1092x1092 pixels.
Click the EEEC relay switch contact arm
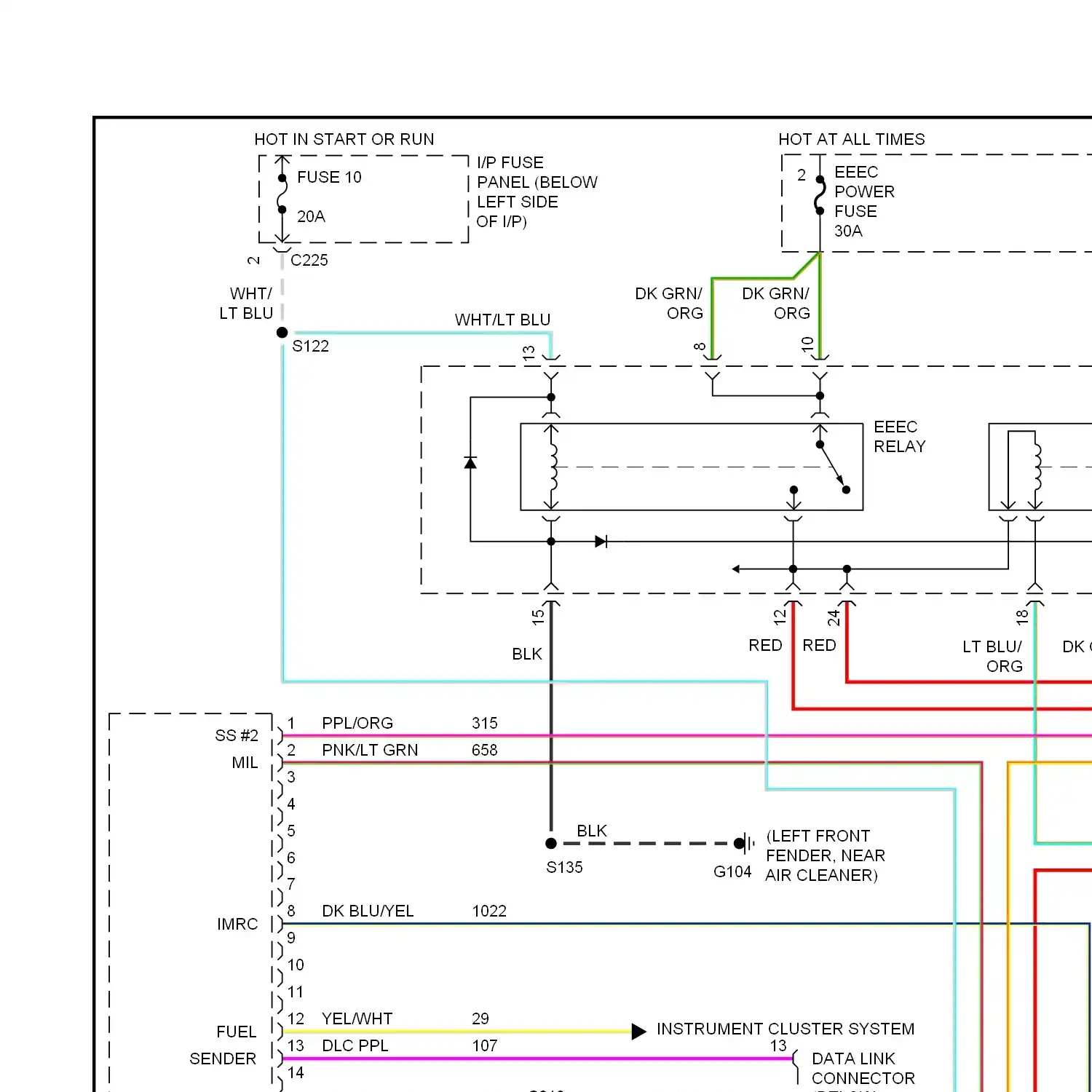[x=833, y=467]
